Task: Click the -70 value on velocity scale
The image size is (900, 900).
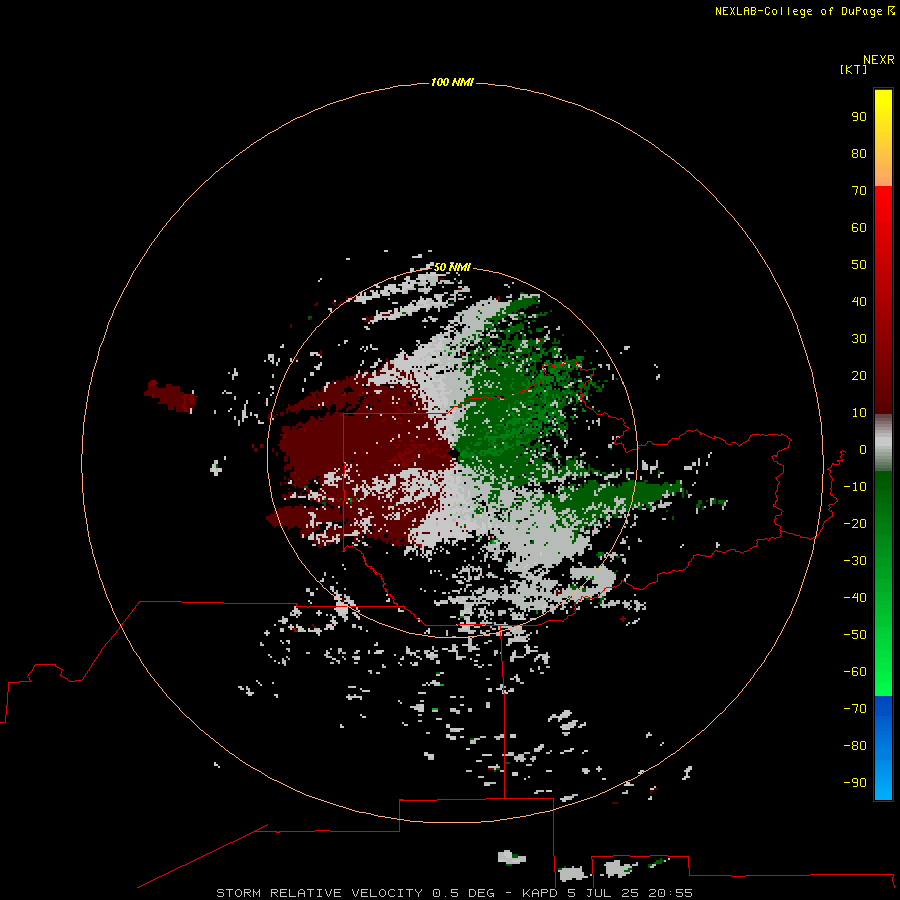Action: 855,708
